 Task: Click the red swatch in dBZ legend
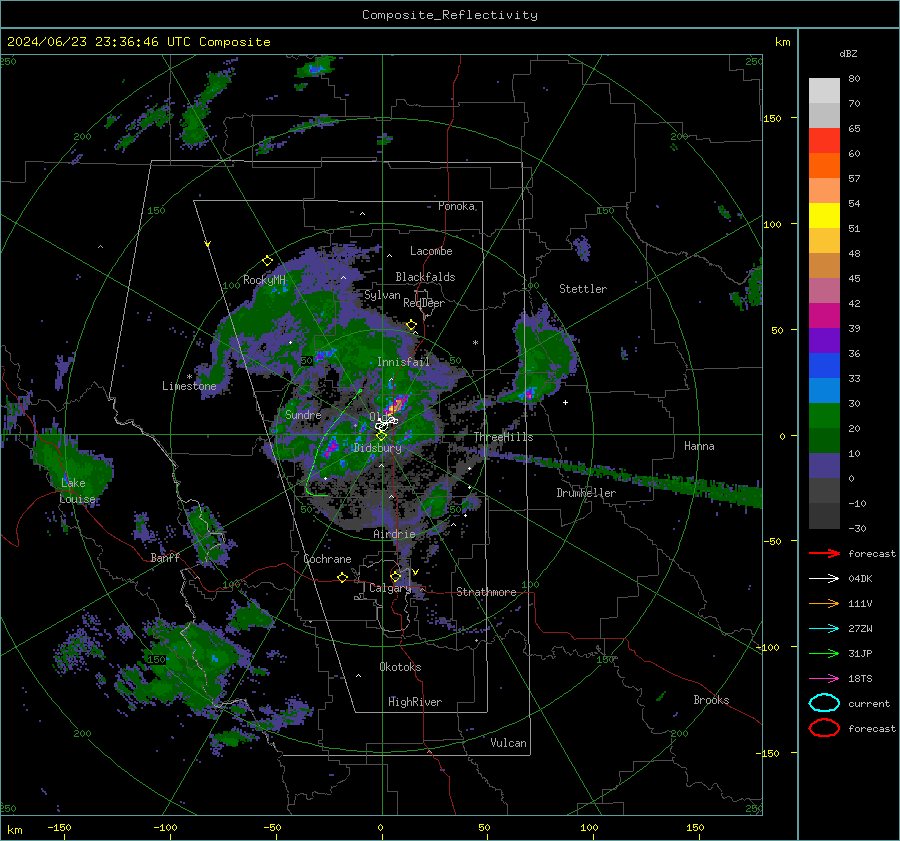tap(824, 140)
